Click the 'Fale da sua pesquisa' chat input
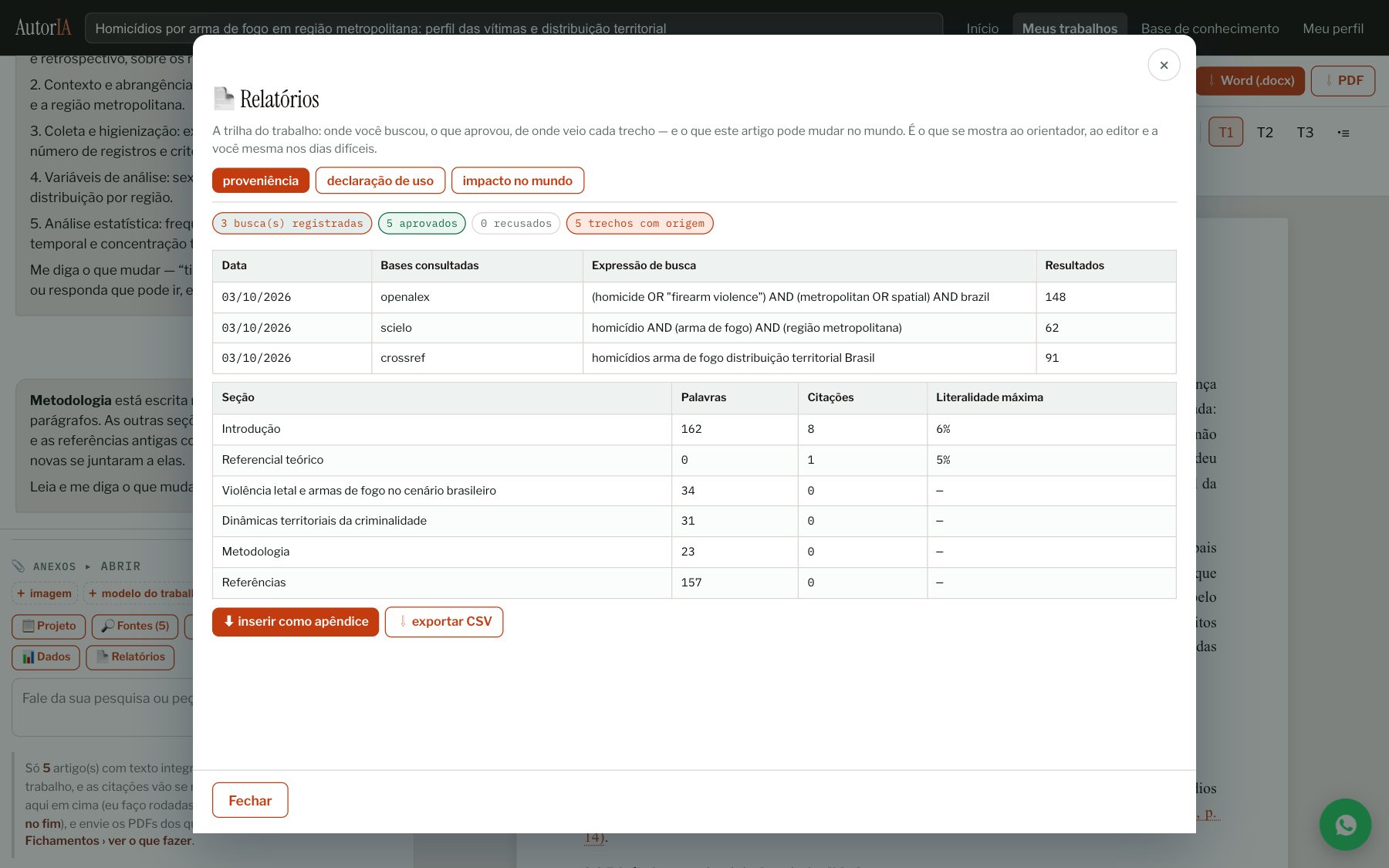Image resolution: width=1389 pixels, height=868 pixels. 103,707
